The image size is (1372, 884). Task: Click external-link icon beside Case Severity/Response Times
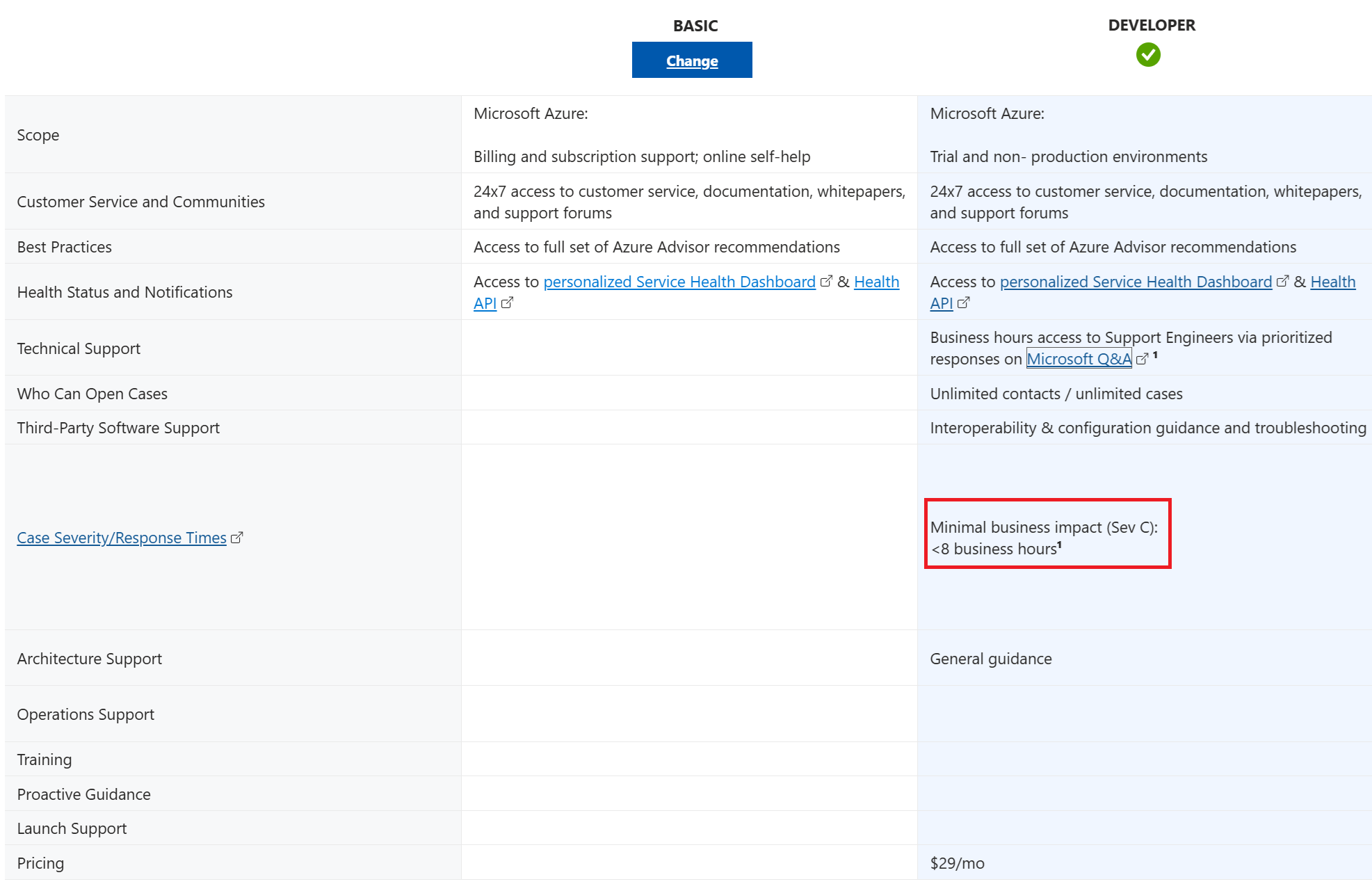coord(237,538)
